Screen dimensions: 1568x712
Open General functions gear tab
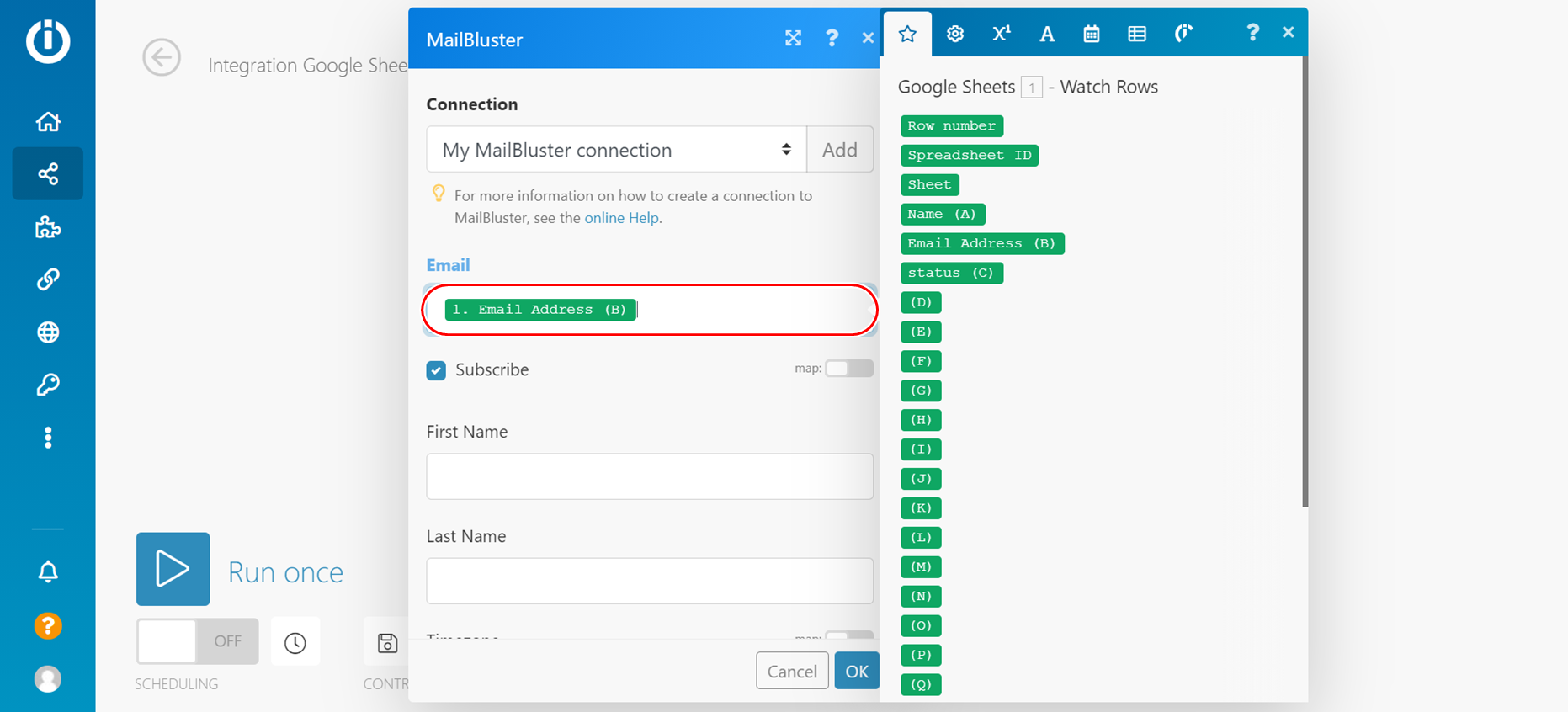pyautogui.click(x=954, y=34)
